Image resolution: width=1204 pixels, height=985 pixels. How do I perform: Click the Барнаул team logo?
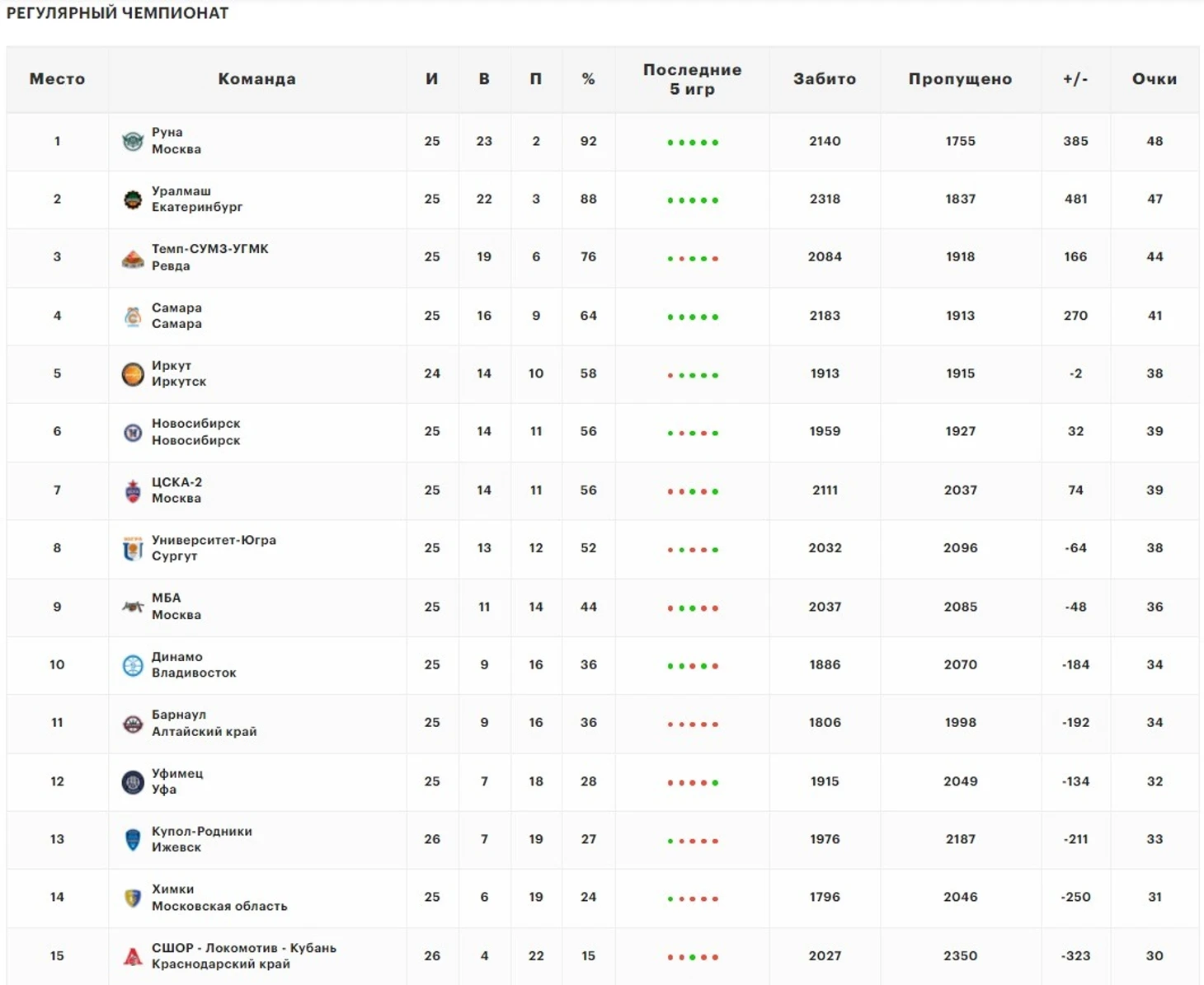click(x=133, y=724)
